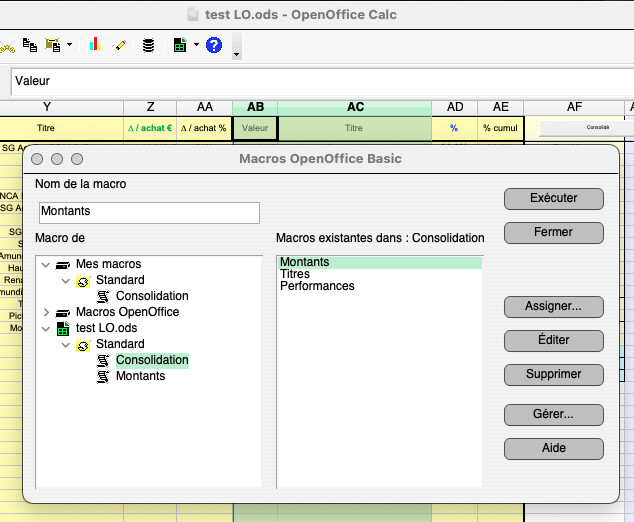
Task: Click the spreadsheet document toolbar icon
Action: (x=180, y=45)
